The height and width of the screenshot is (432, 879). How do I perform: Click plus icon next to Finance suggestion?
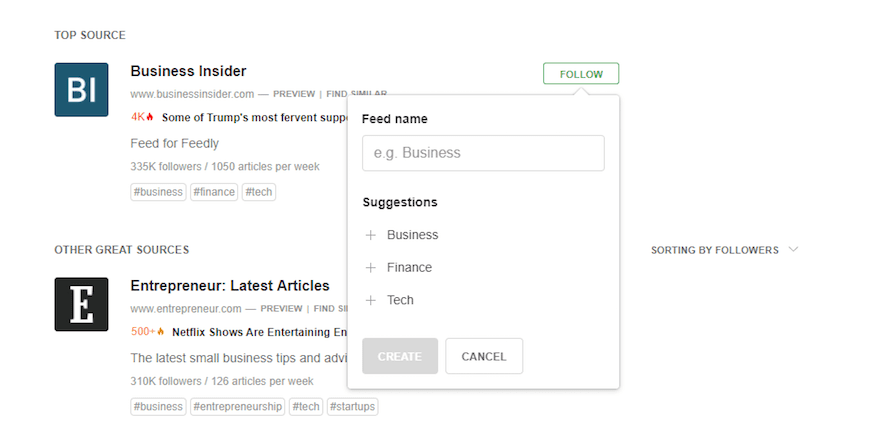(x=371, y=268)
